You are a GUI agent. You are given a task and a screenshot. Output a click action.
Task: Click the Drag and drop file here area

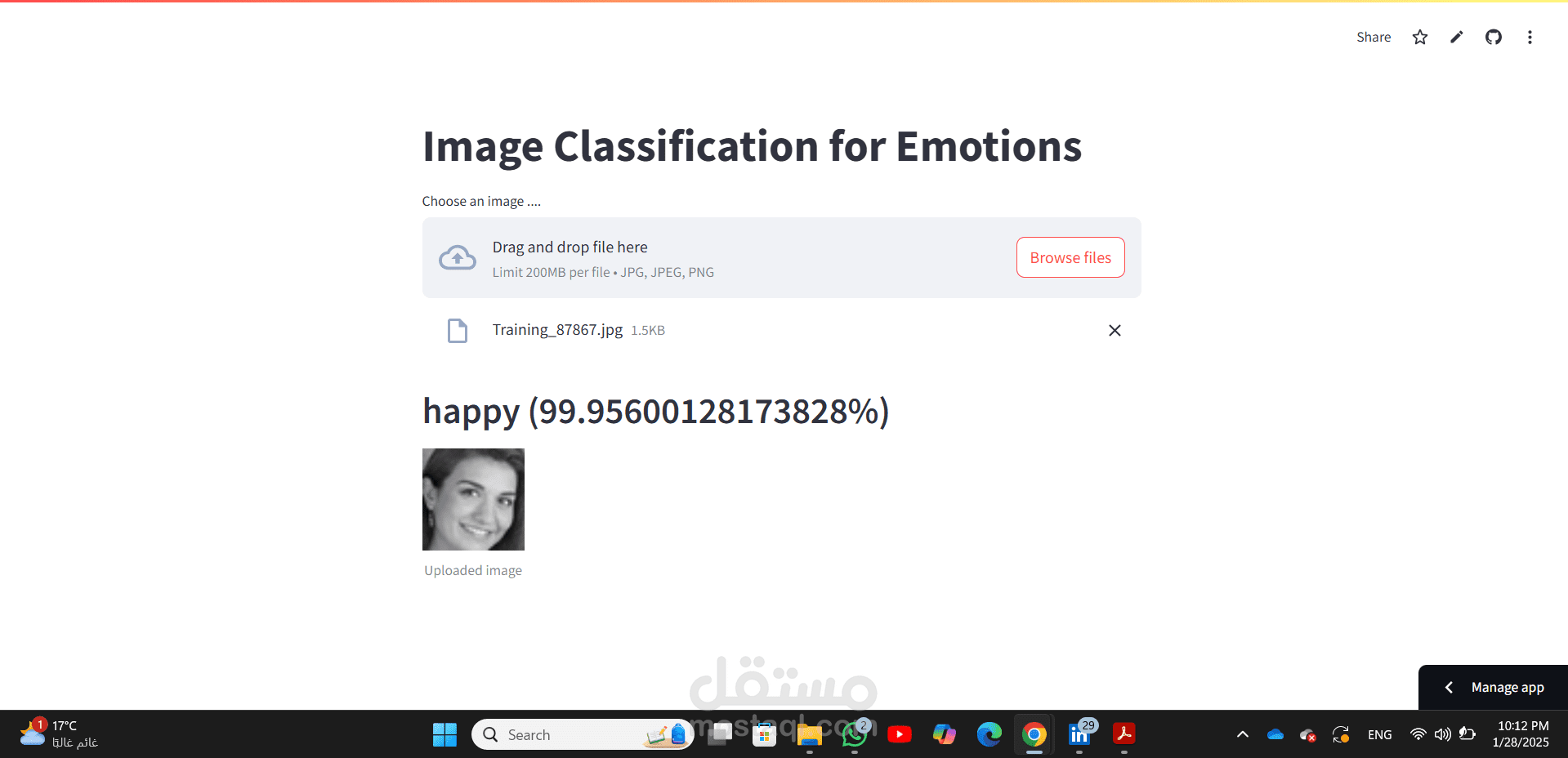(x=781, y=257)
